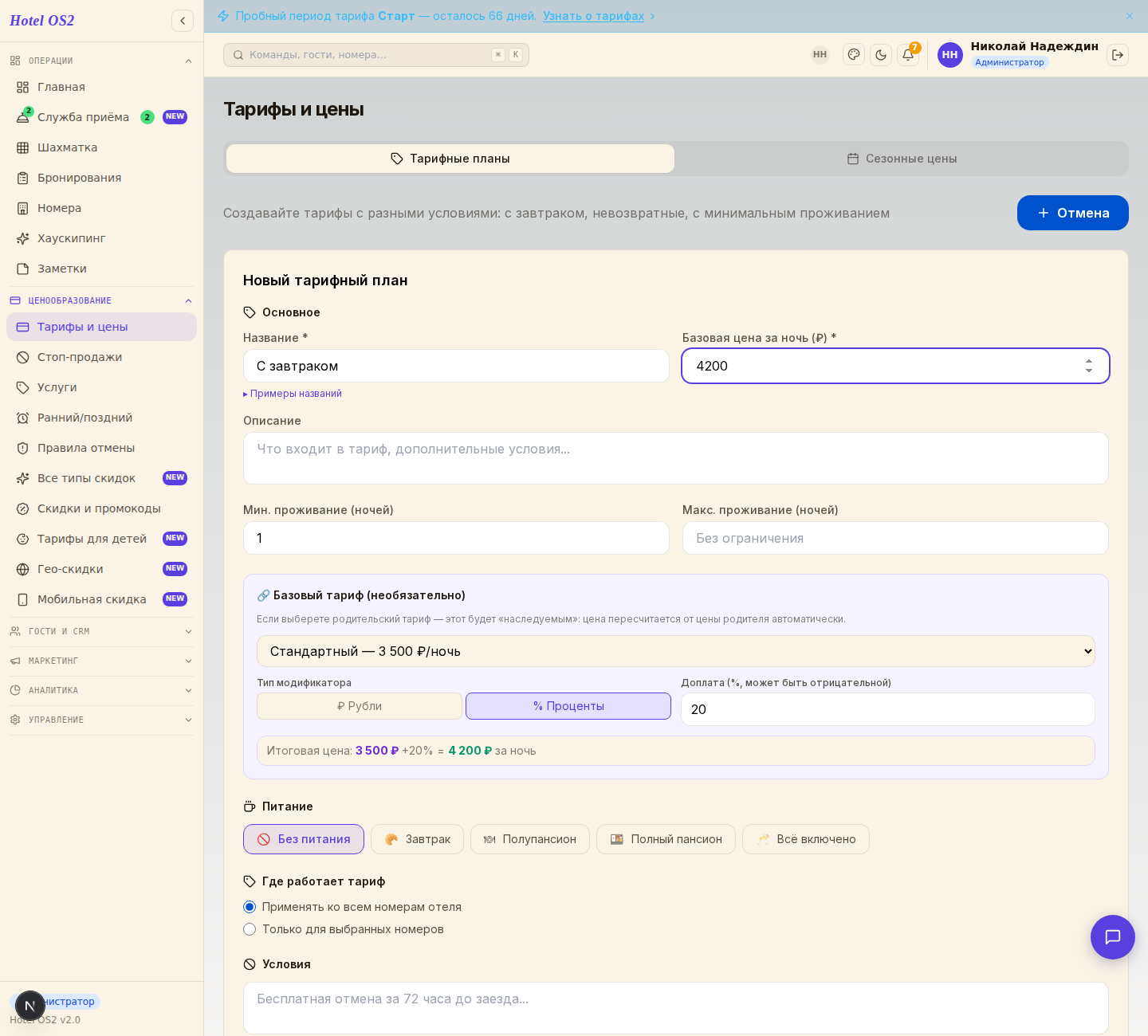The height and width of the screenshot is (1036, 1148).
Task: Choose Без питания meal option
Action: pos(304,839)
